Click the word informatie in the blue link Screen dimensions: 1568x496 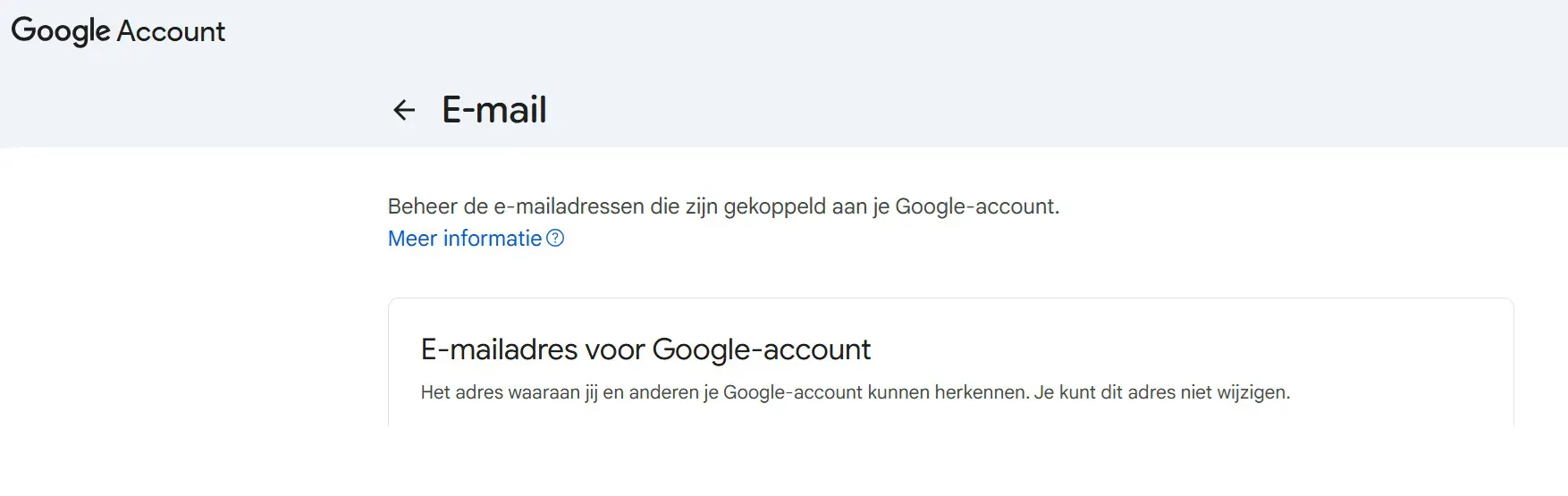pyautogui.click(x=493, y=239)
